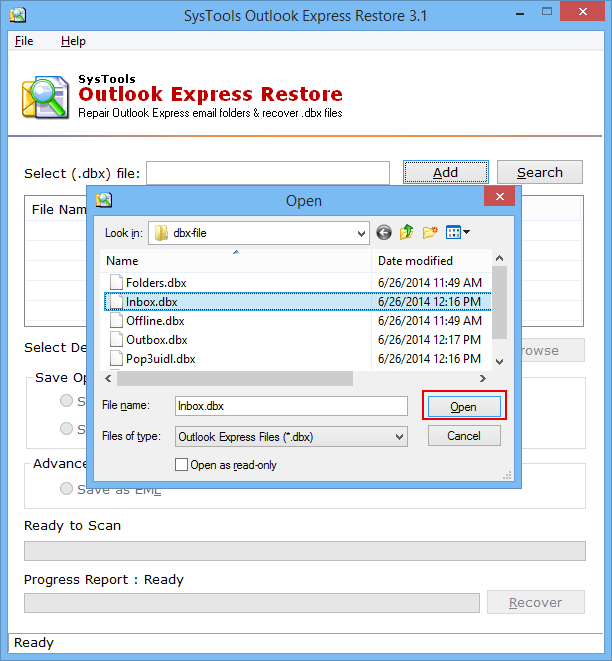Click the Cancel button in dialog
Image resolution: width=612 pixels, height=661 pixels.
pos(464,435)
